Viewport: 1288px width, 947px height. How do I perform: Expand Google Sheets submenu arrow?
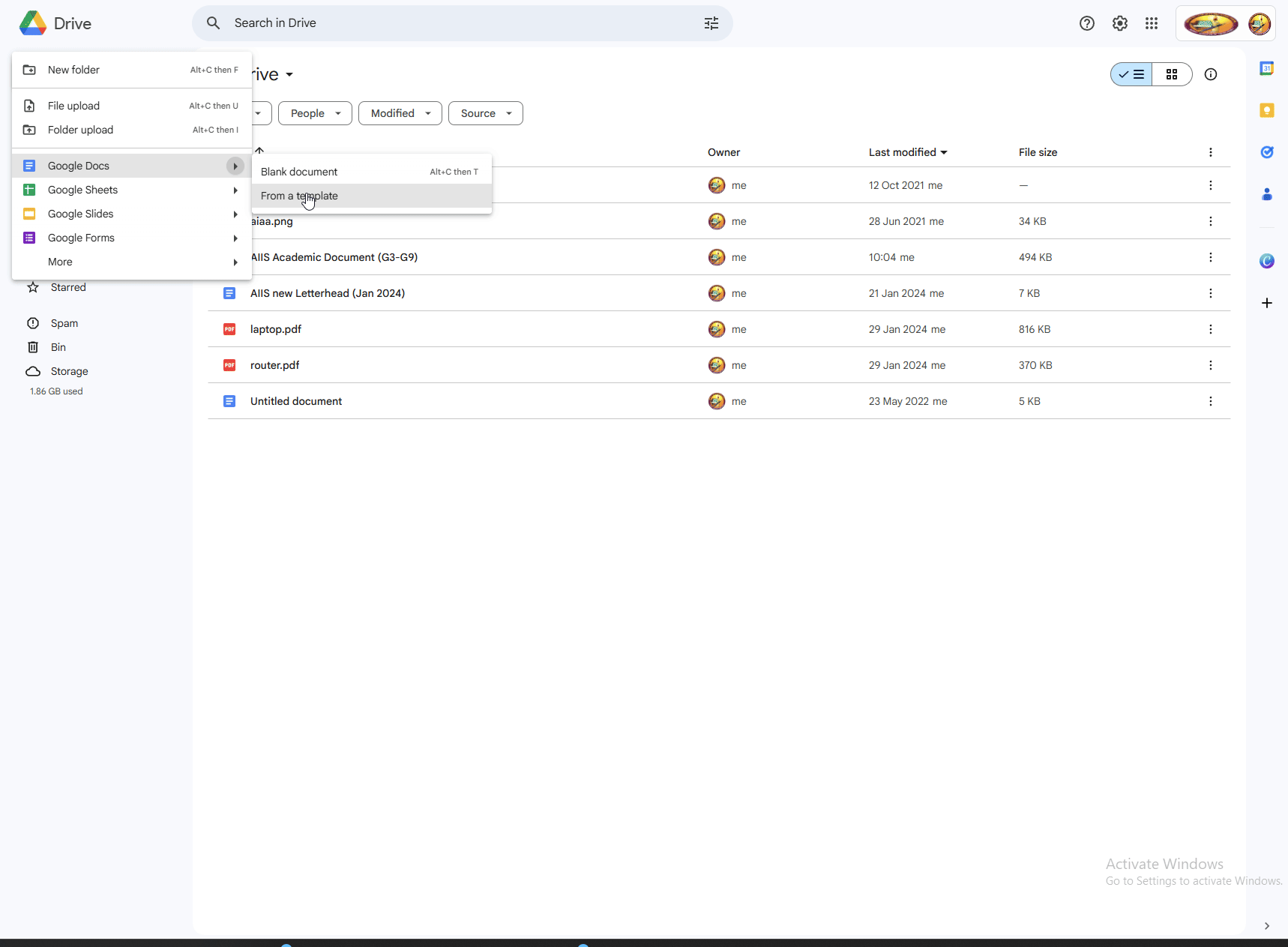235,190
